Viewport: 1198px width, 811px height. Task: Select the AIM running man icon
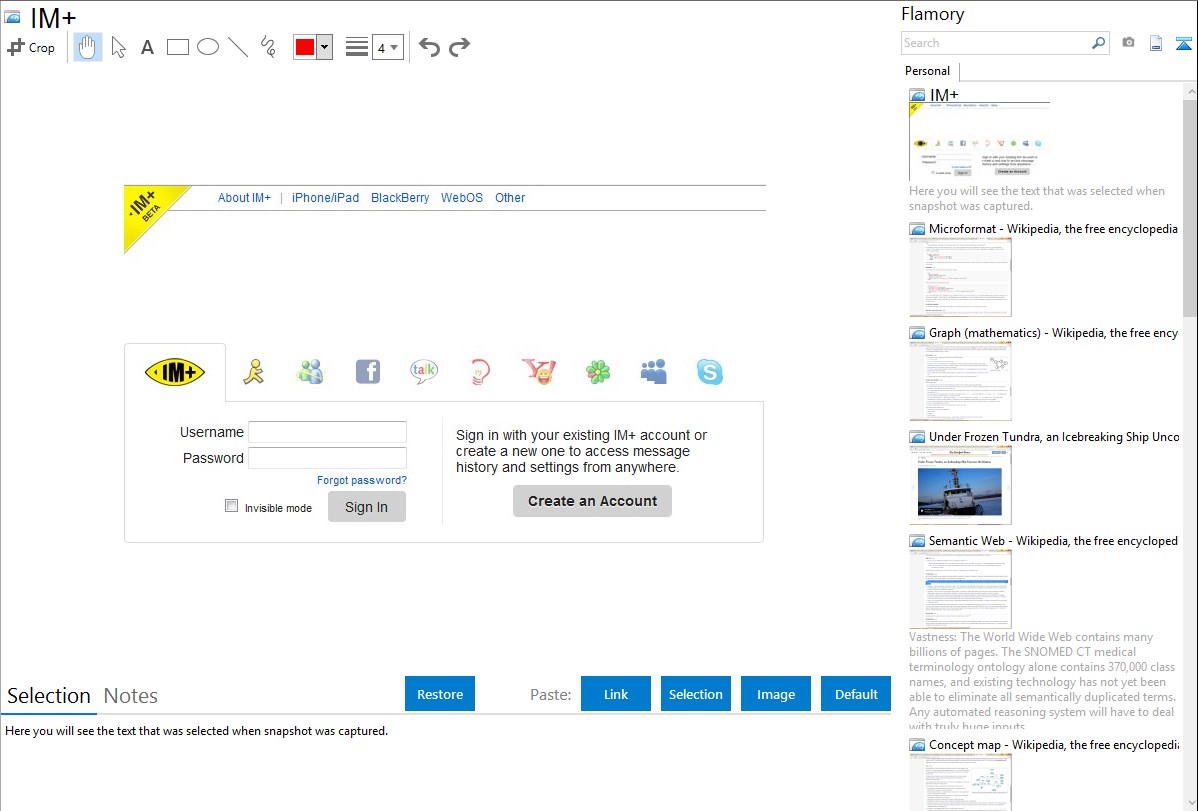[x=254, y=372]
